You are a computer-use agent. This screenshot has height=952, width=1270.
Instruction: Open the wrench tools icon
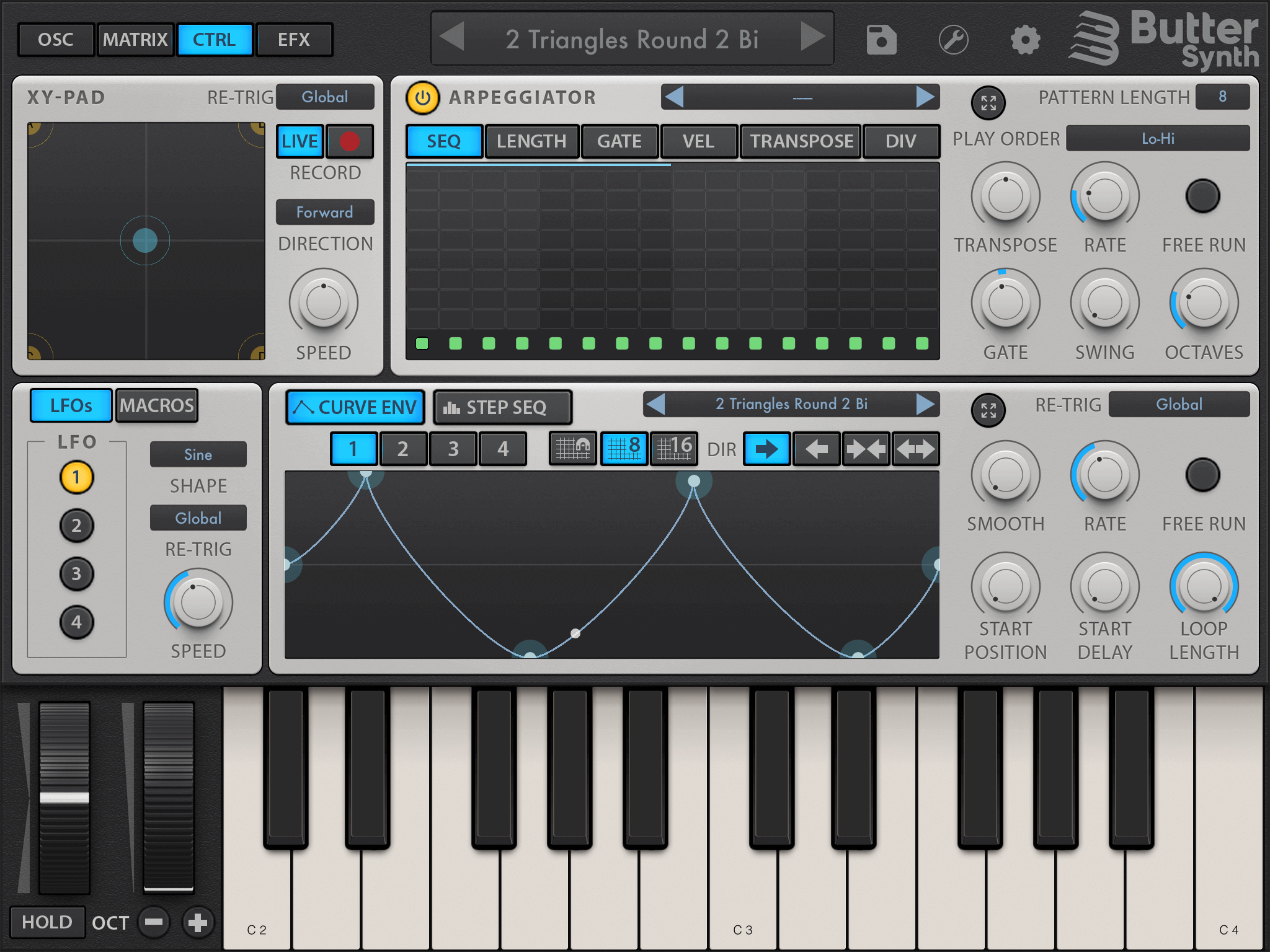pyautogui.click(x=953, y=40)
